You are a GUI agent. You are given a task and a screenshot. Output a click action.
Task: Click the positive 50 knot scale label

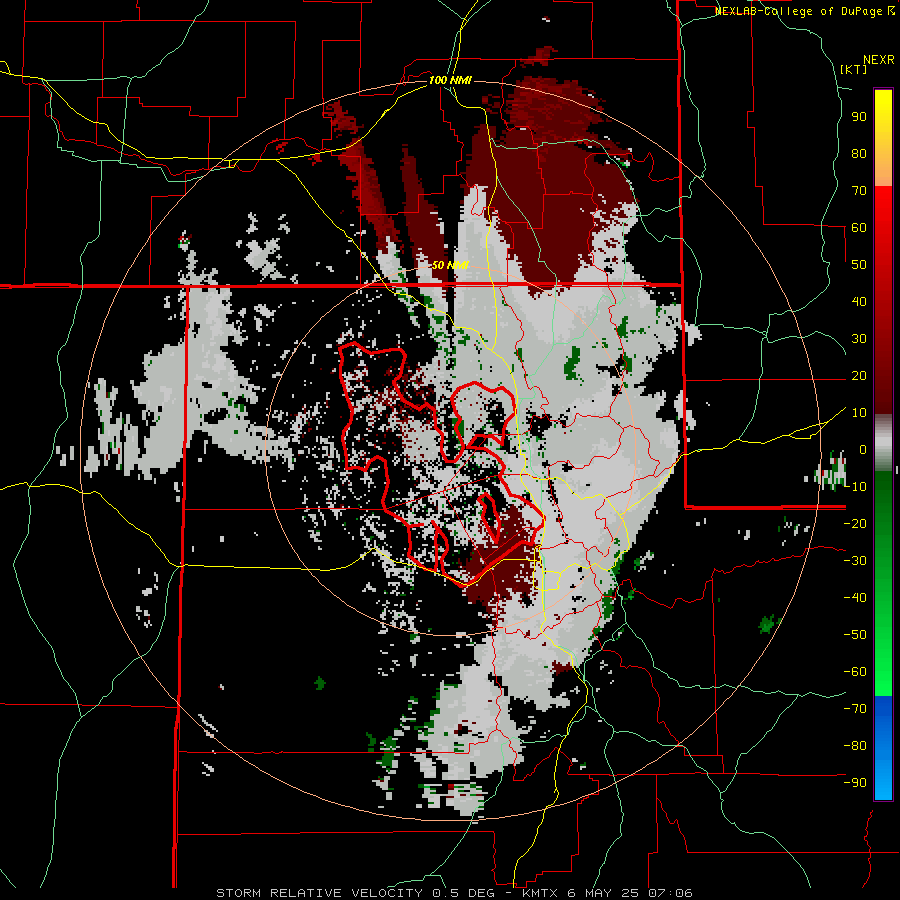pos(859,265)
